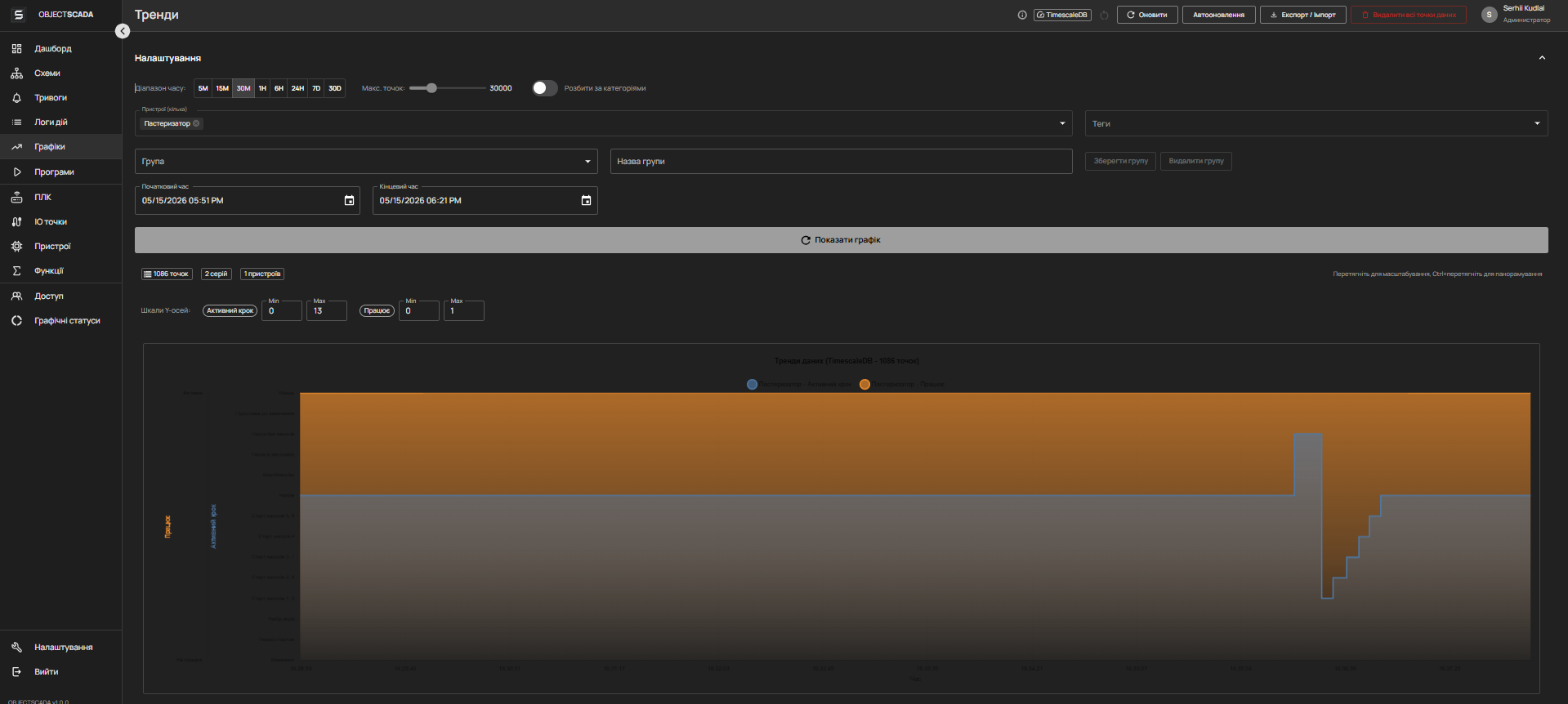Open the Пристрої chip icon
The image size is (1568, 704).
[16, 247]
